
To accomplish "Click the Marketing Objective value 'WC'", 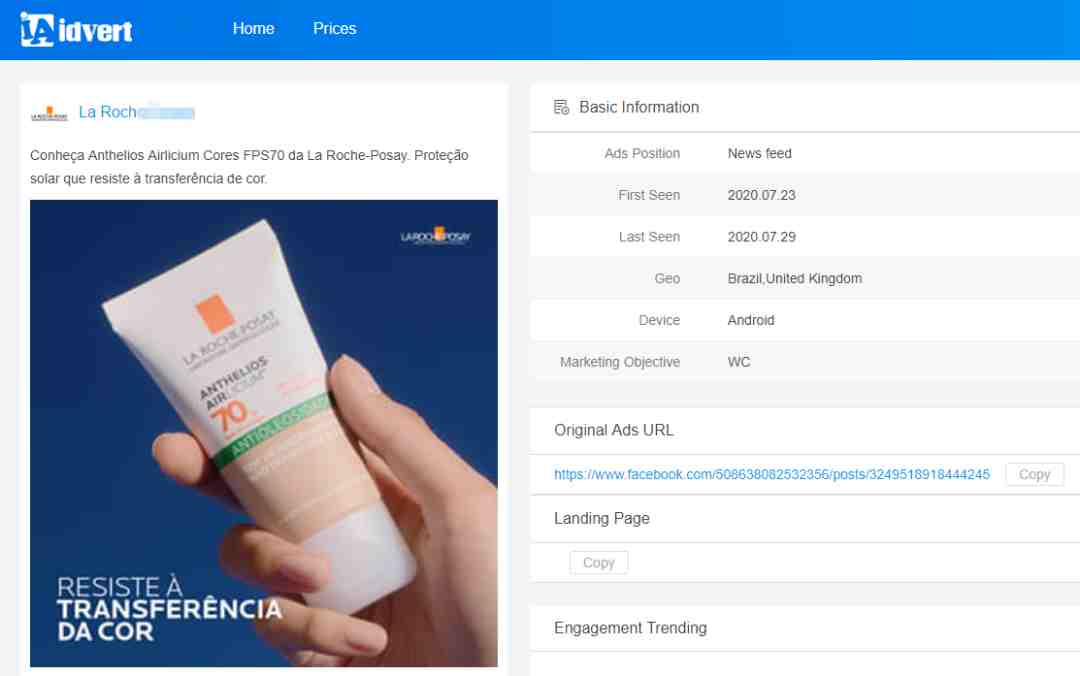I will click(x=738, y=362).
